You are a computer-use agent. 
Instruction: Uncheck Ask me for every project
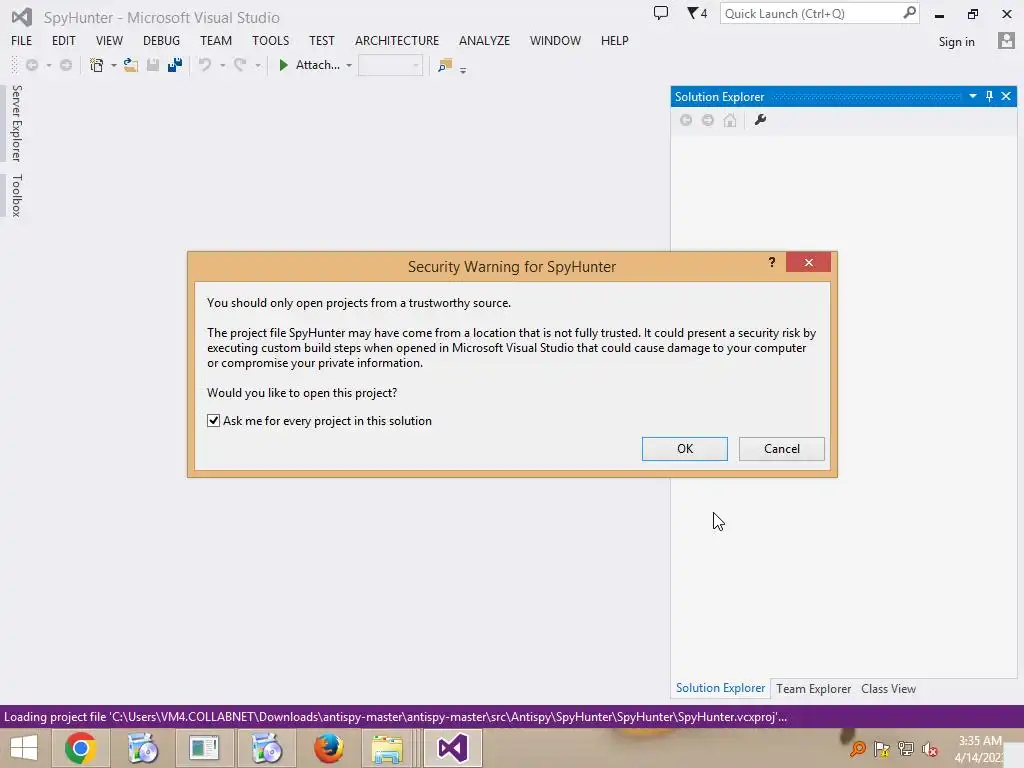click(214, 421)
